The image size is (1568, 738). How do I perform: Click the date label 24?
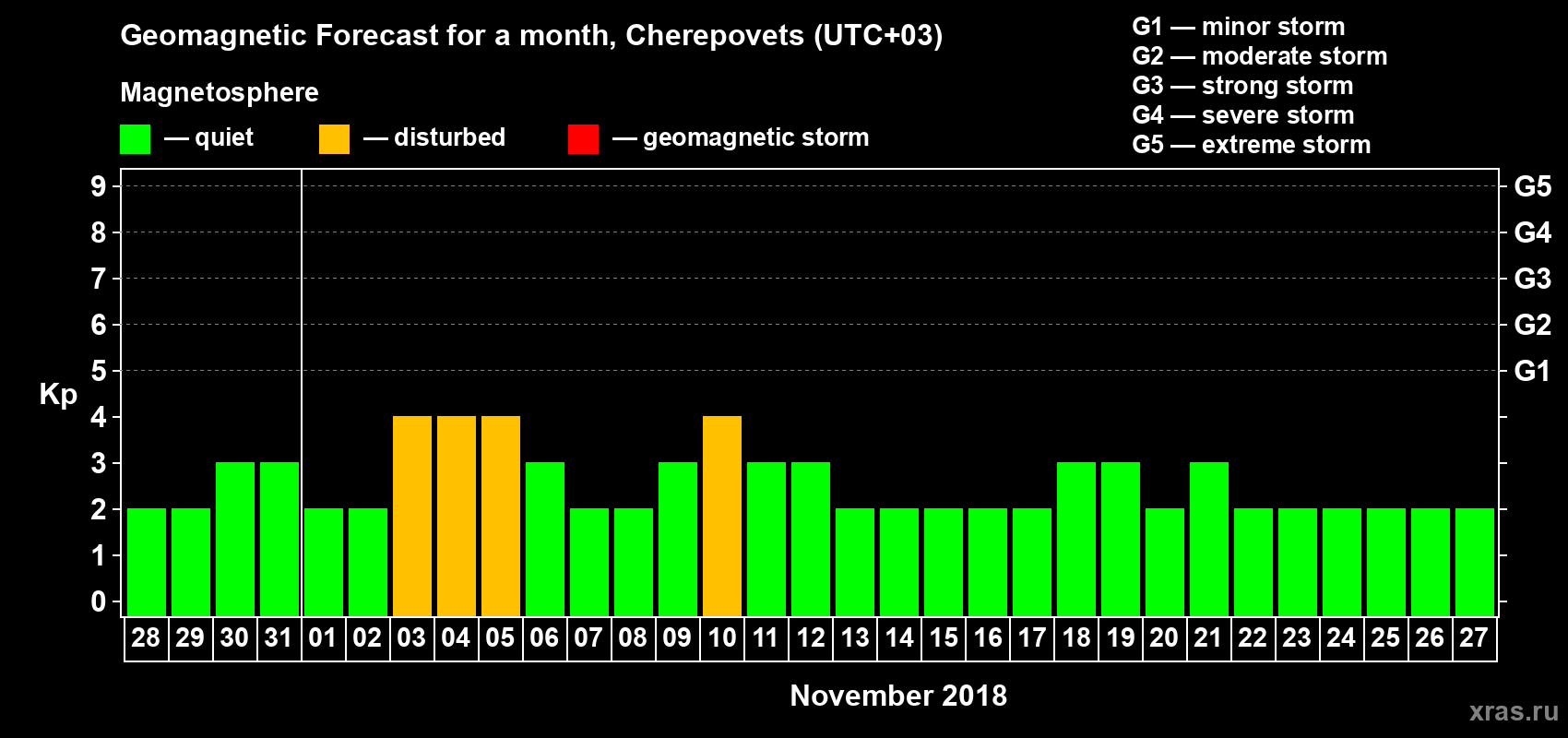pyautogui.click(x=1341, y=637)
